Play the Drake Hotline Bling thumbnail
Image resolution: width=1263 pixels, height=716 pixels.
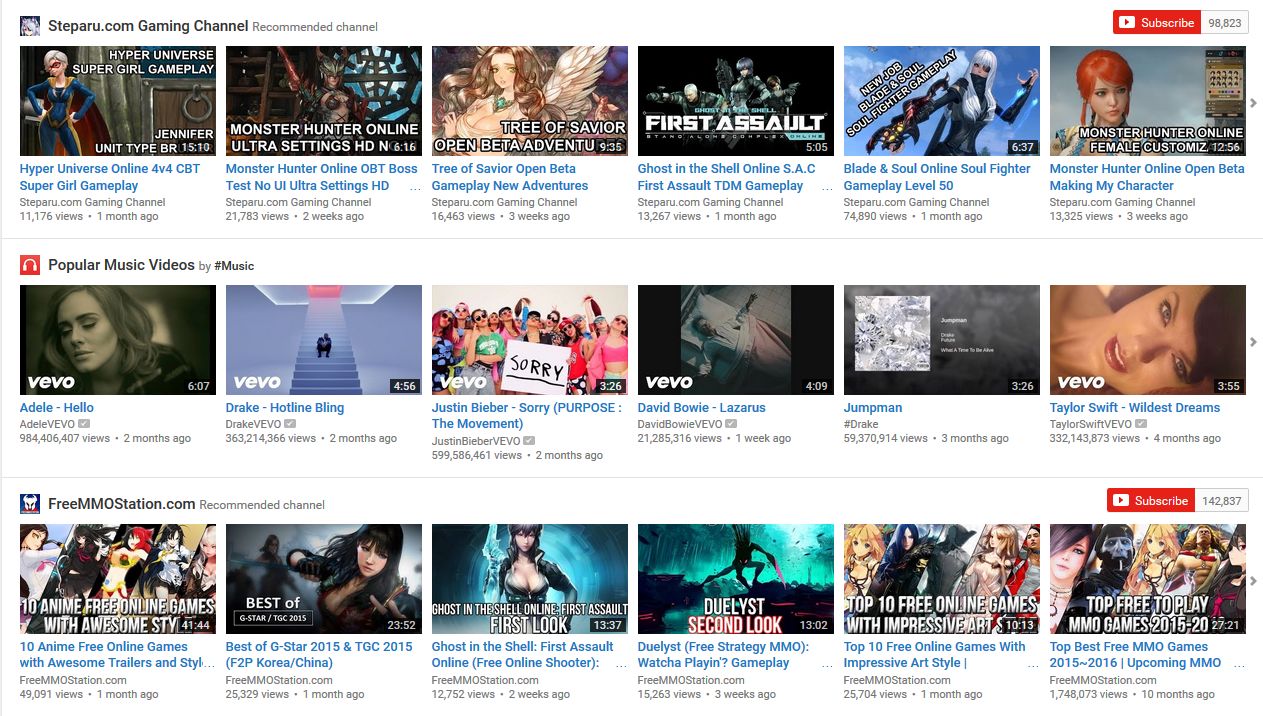tap(324, 340)
